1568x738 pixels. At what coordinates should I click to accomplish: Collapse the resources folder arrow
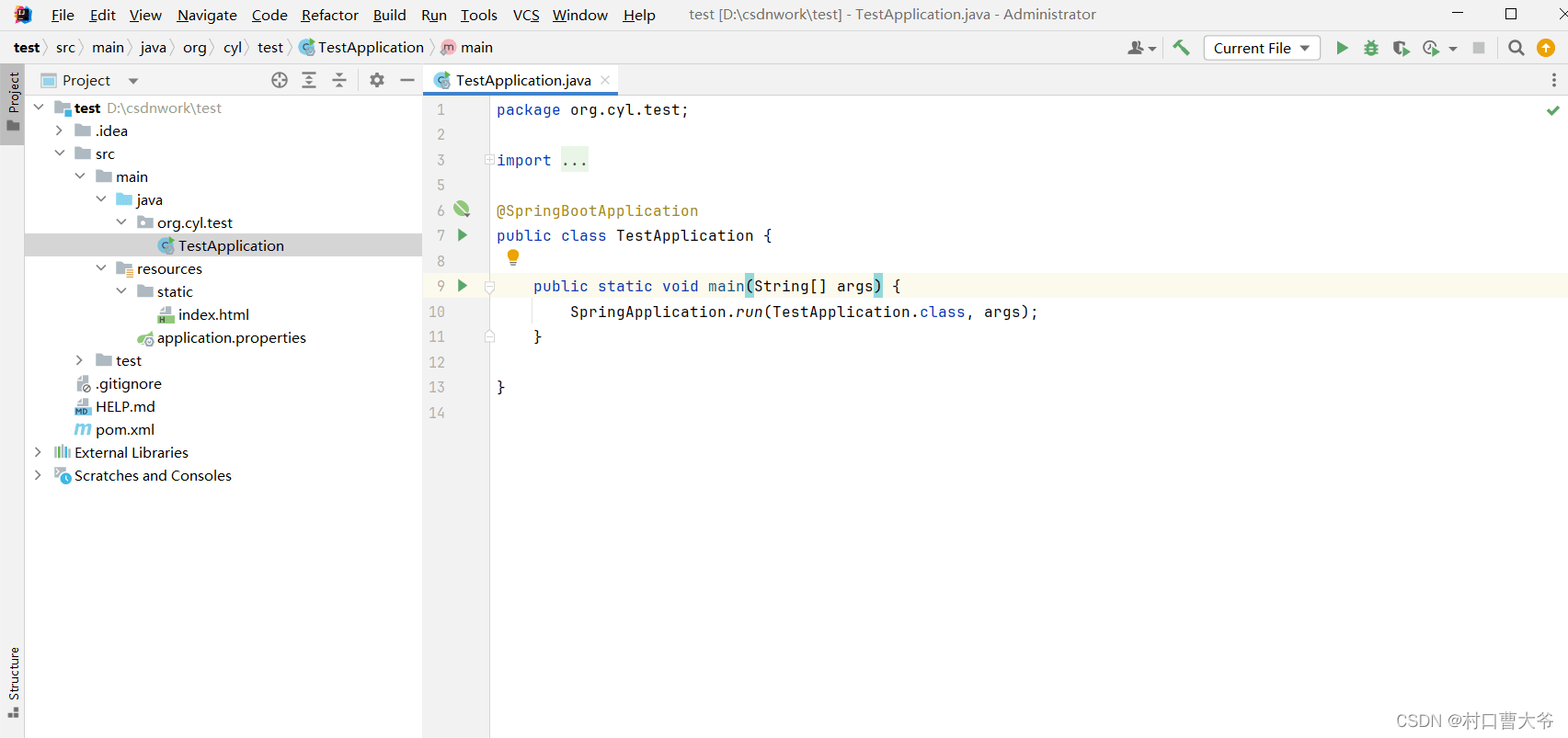[x=101, y=268]
